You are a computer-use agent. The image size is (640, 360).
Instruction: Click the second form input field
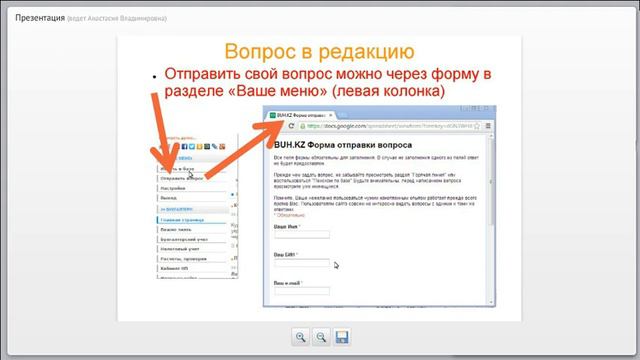[302, 263]
